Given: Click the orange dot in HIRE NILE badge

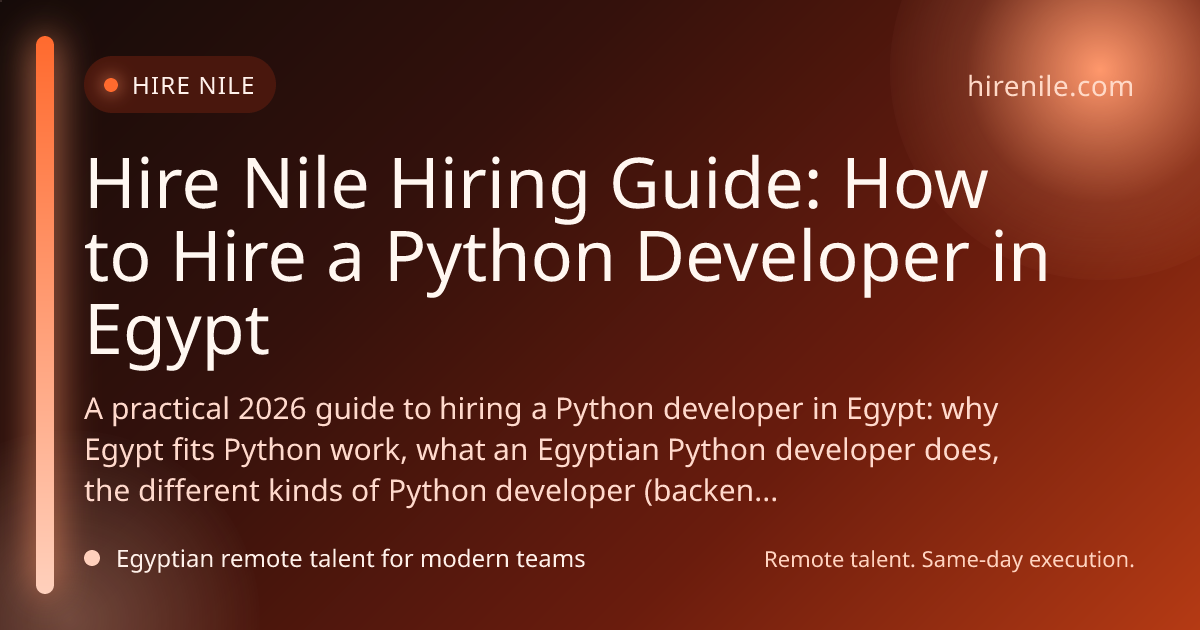Looking at the screenshot, I should coord(111,85).
